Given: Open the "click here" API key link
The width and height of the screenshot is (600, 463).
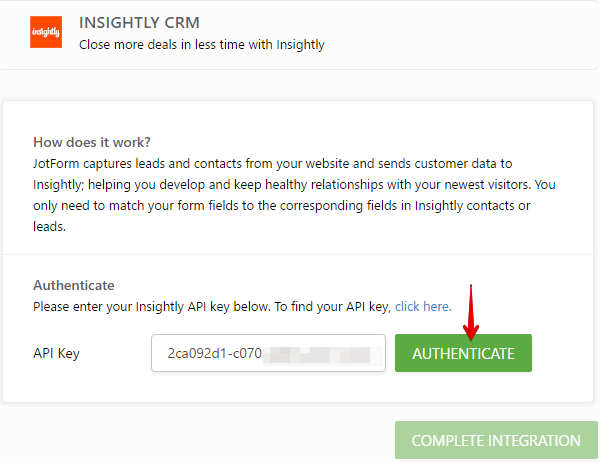Looking at the screenshot, I should coord(423,306).
